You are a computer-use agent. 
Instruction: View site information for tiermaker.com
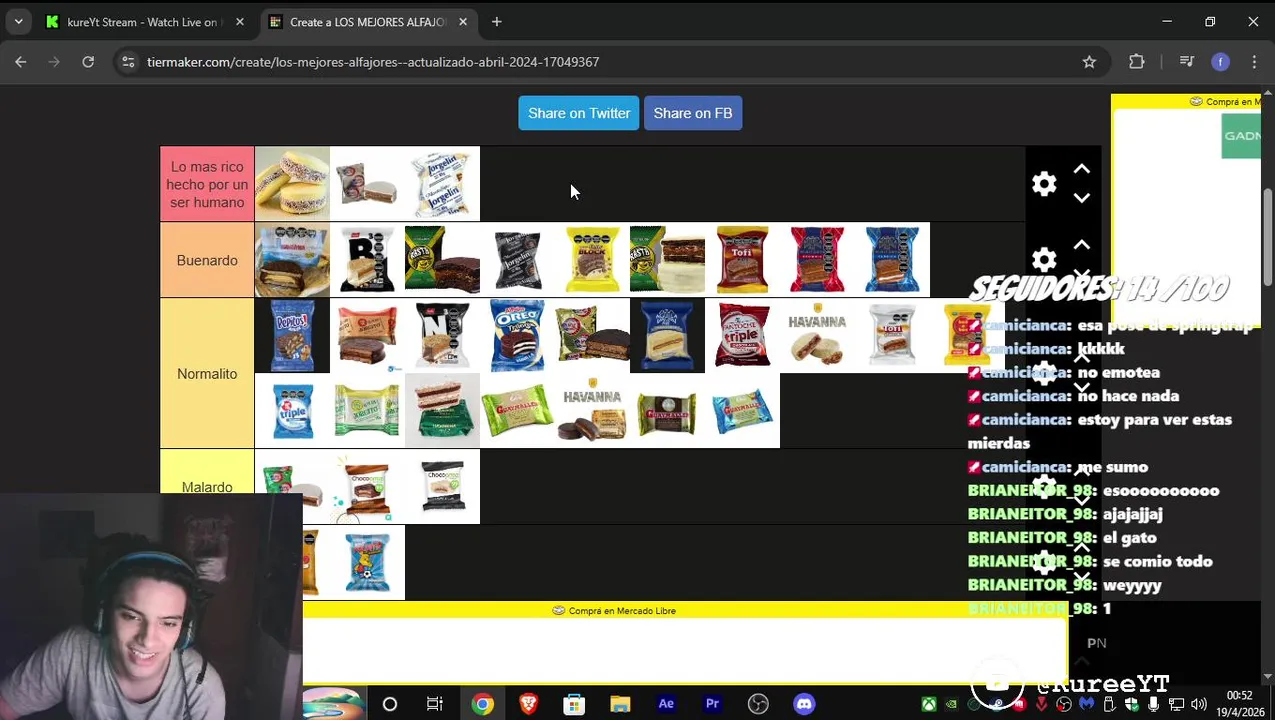[x=128, y=62]
